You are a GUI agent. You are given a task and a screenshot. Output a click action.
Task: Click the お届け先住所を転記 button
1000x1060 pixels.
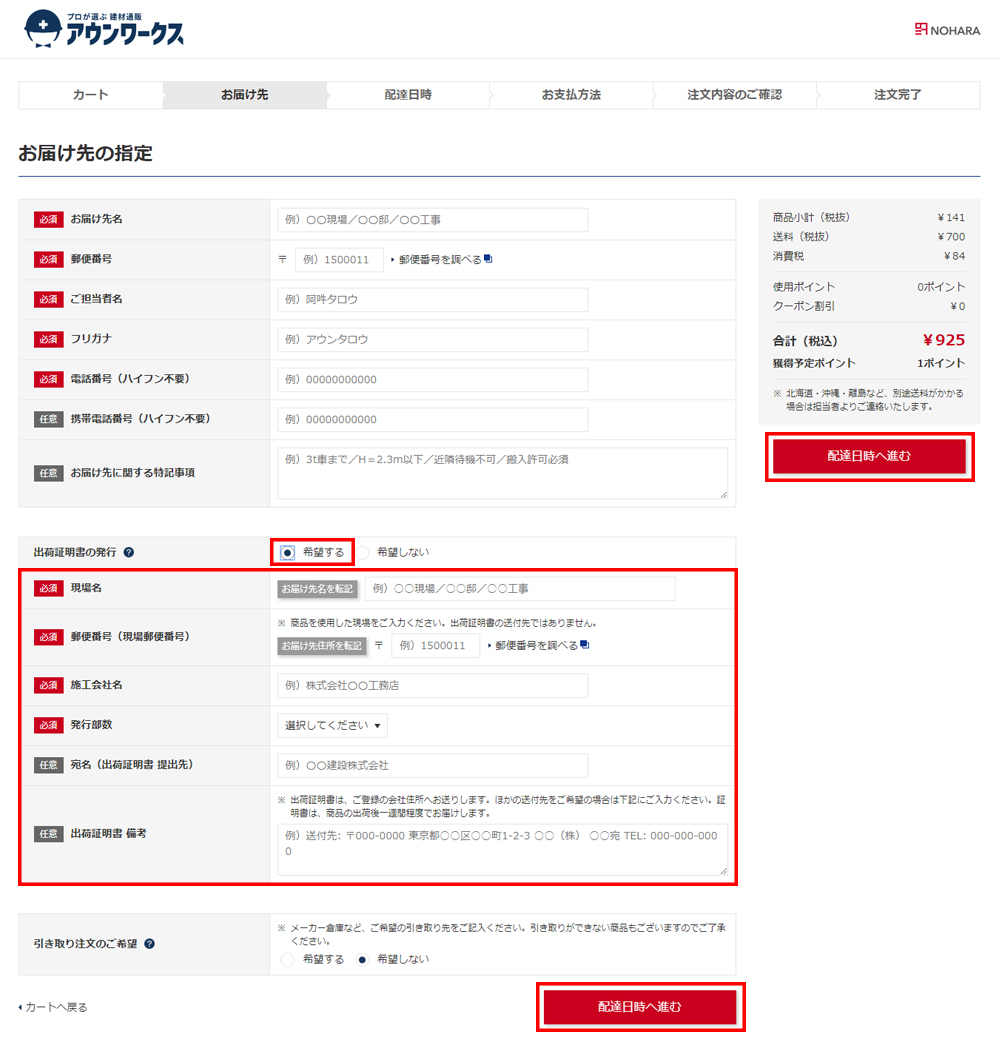[x=322, y=646]
